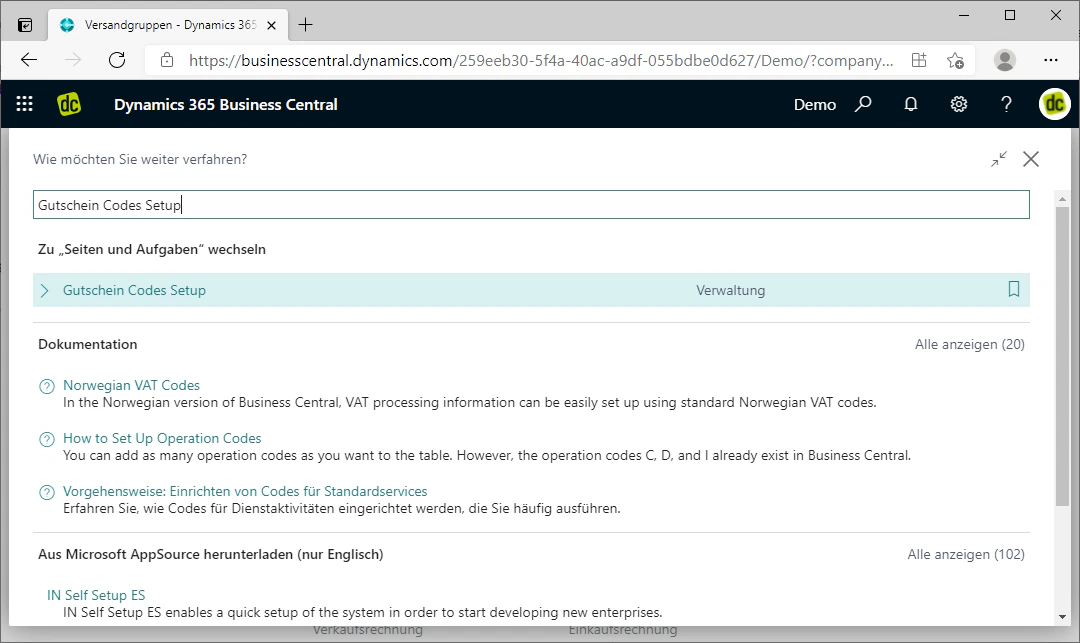Open IN Self Setup ES app
Image resolution: width=1080 pixels, height=643 pixels.
(96, 595)
